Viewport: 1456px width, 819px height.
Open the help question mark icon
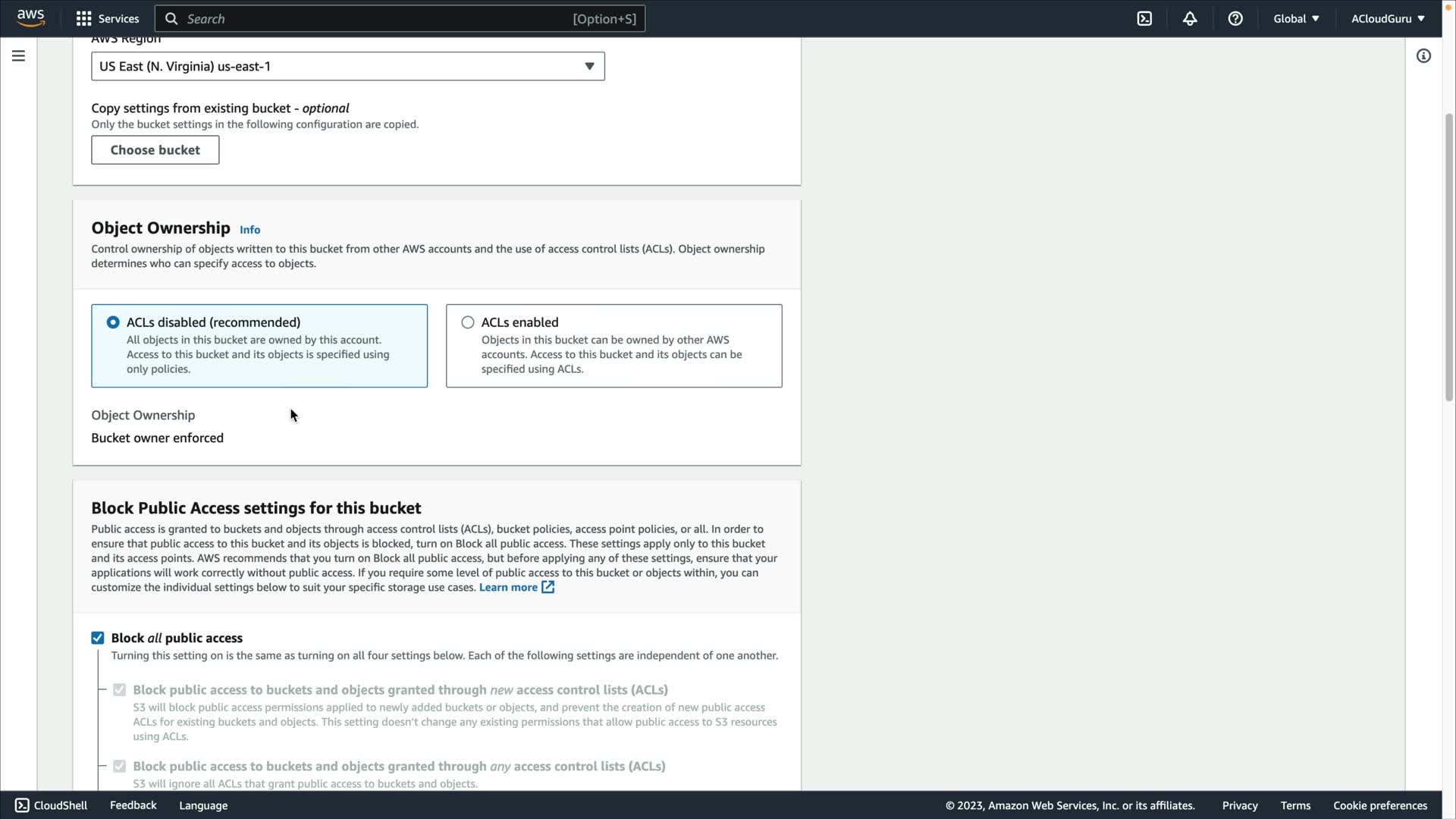[x=1235, y=19]
